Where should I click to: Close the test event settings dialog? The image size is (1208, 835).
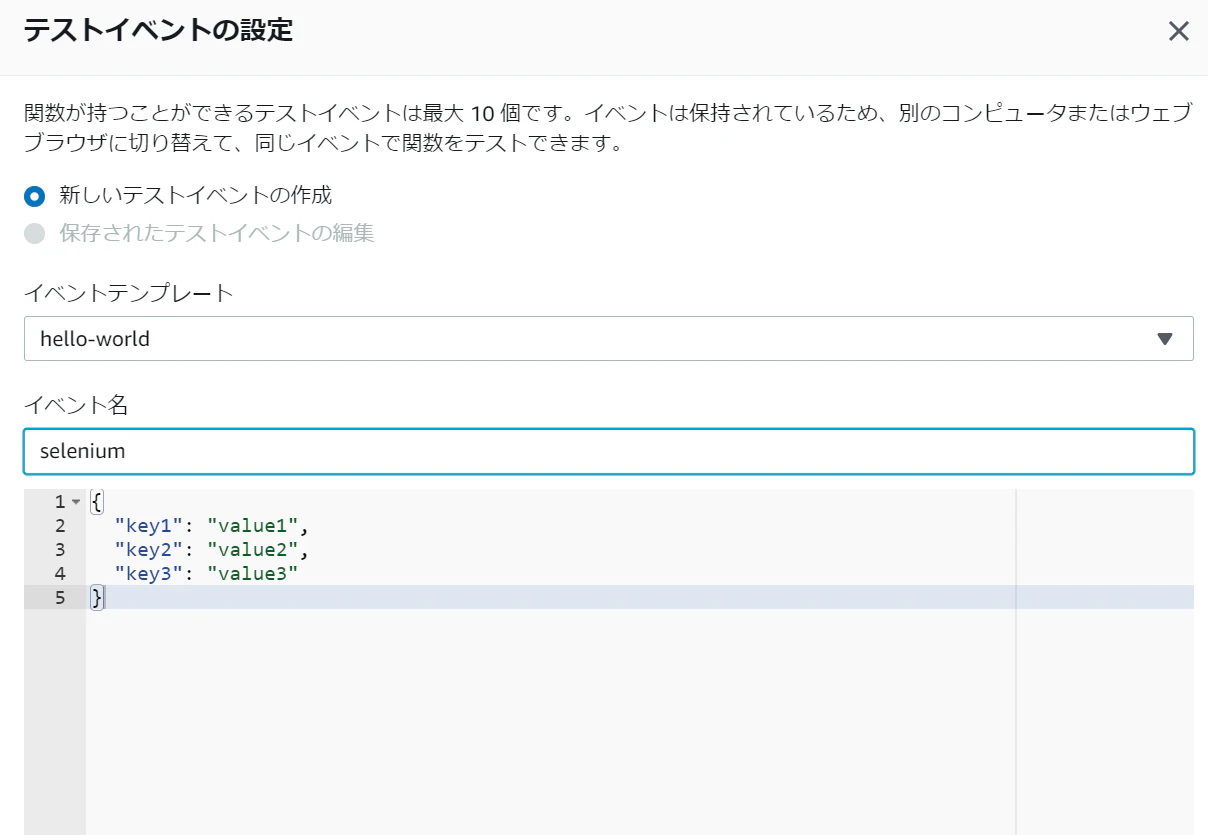click(x=1179, y=32)
